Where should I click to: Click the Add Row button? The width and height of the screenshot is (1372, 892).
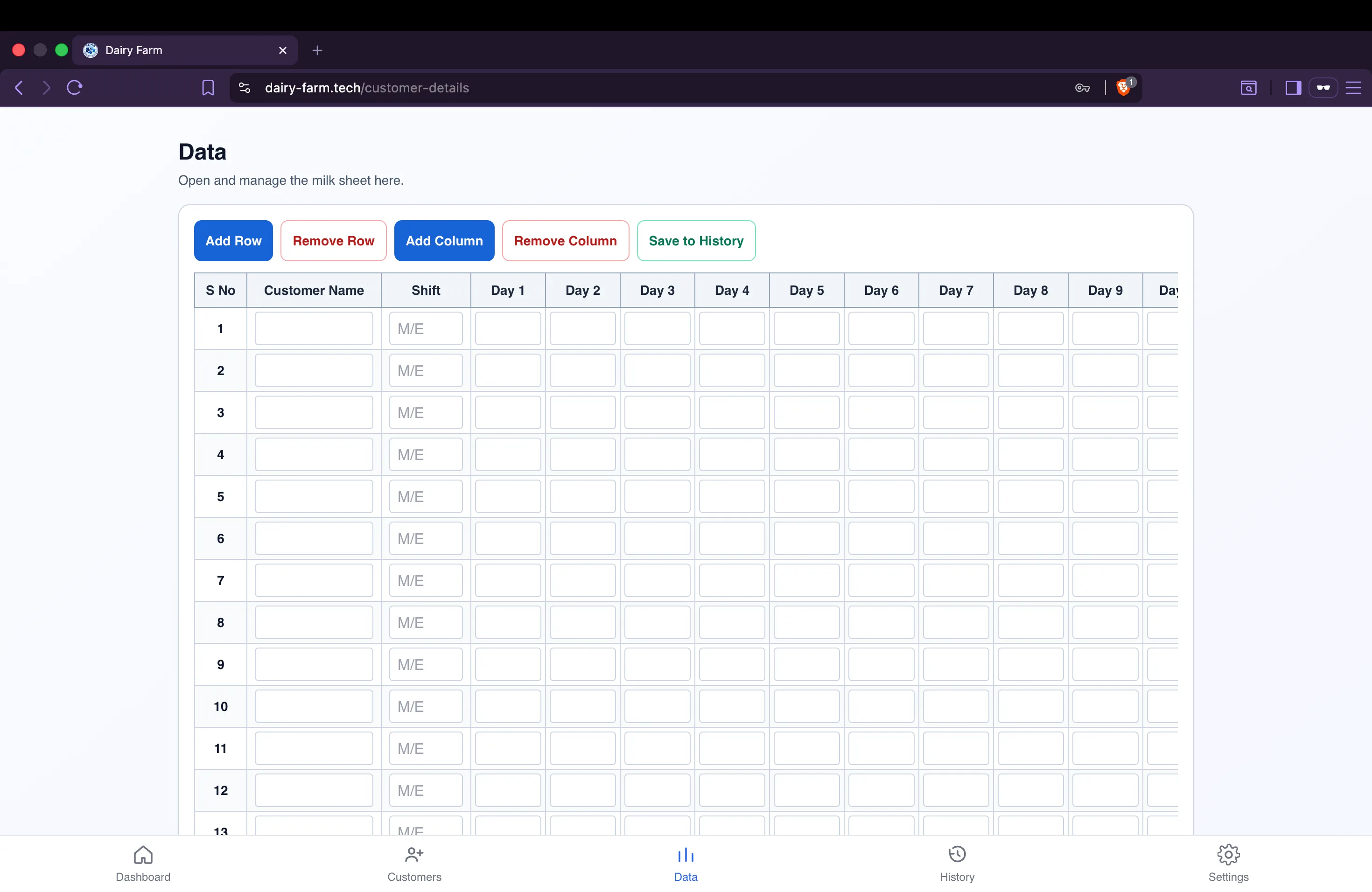pos(233,241)
